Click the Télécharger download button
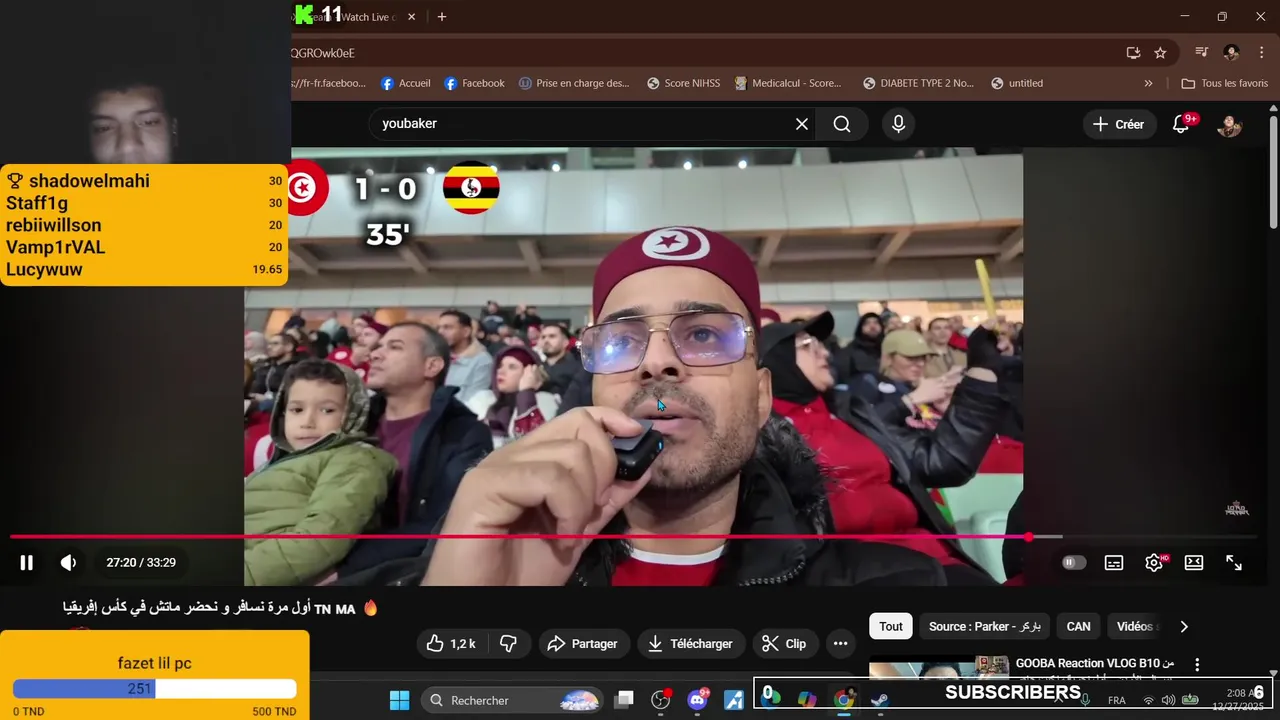The image size is (1280, 720). 690,644
